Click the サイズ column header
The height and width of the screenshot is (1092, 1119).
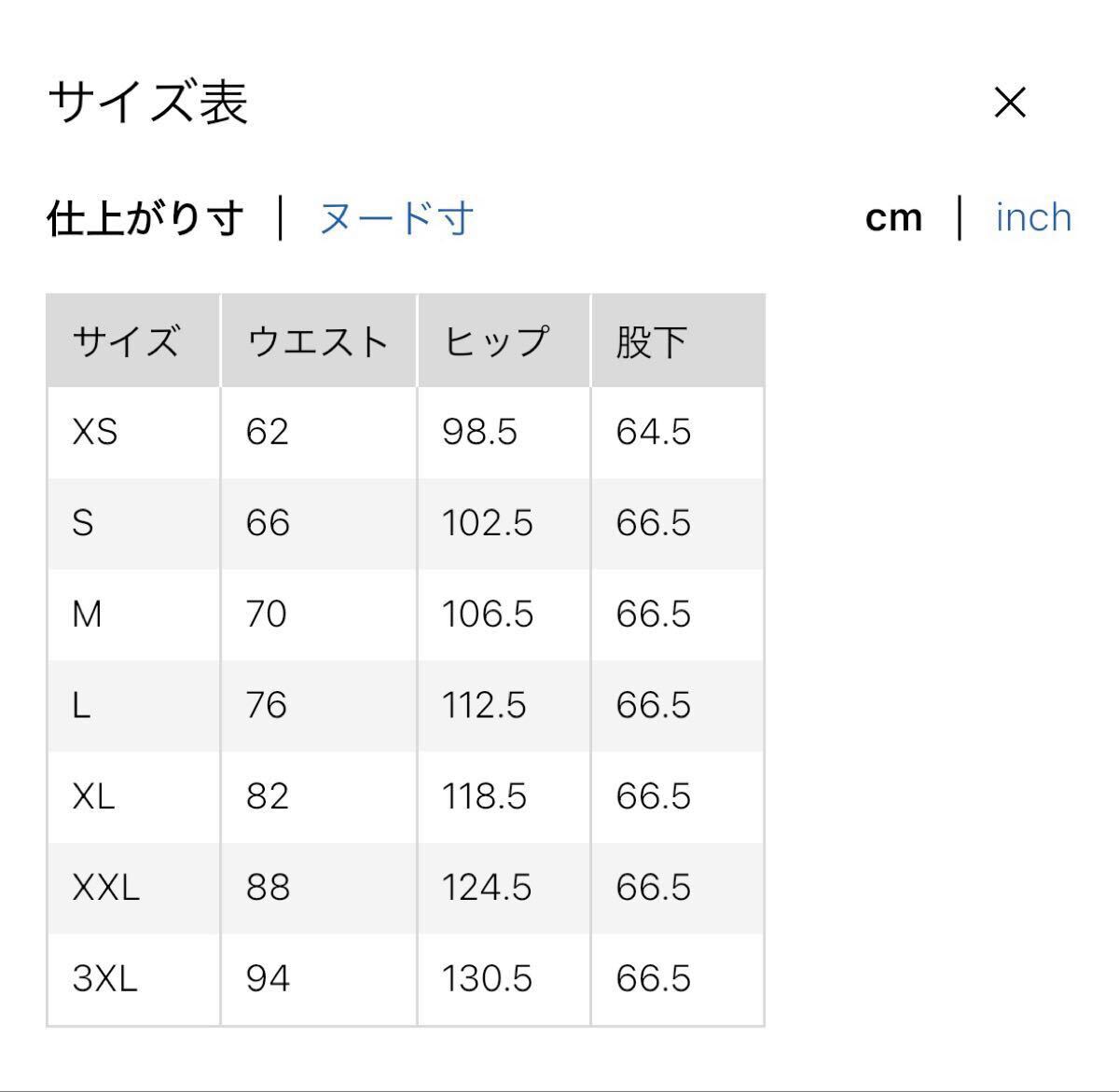[125, 341]
